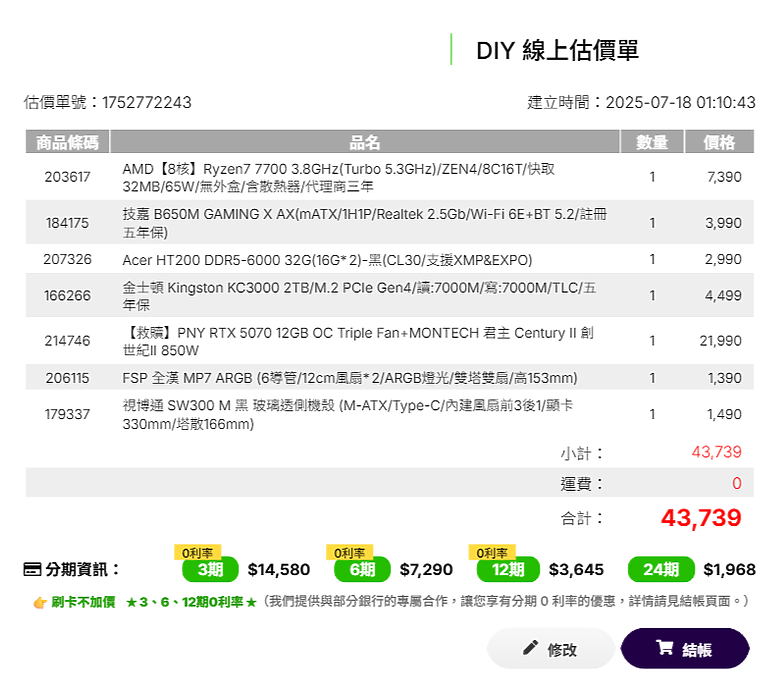Click product code 166266
The height and width of the screenshot is (692, 780).
[x=67, y=296]
